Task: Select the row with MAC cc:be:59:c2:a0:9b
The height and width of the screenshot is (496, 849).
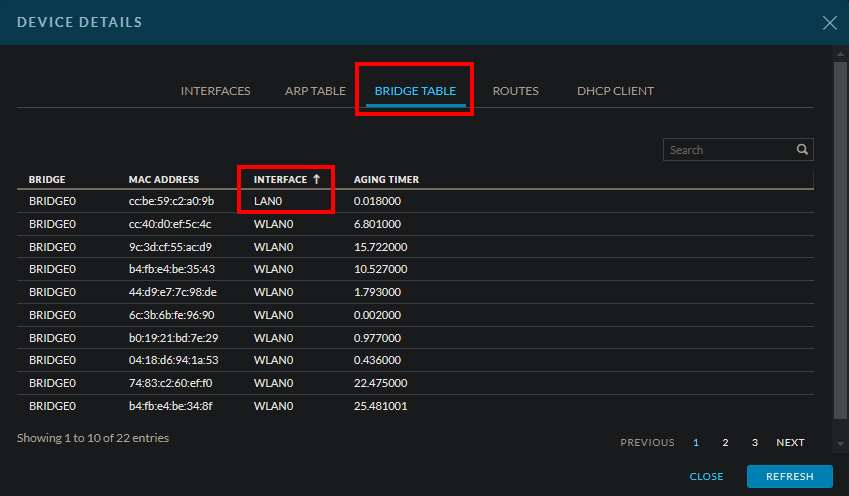Action: (x=171, y=201)
